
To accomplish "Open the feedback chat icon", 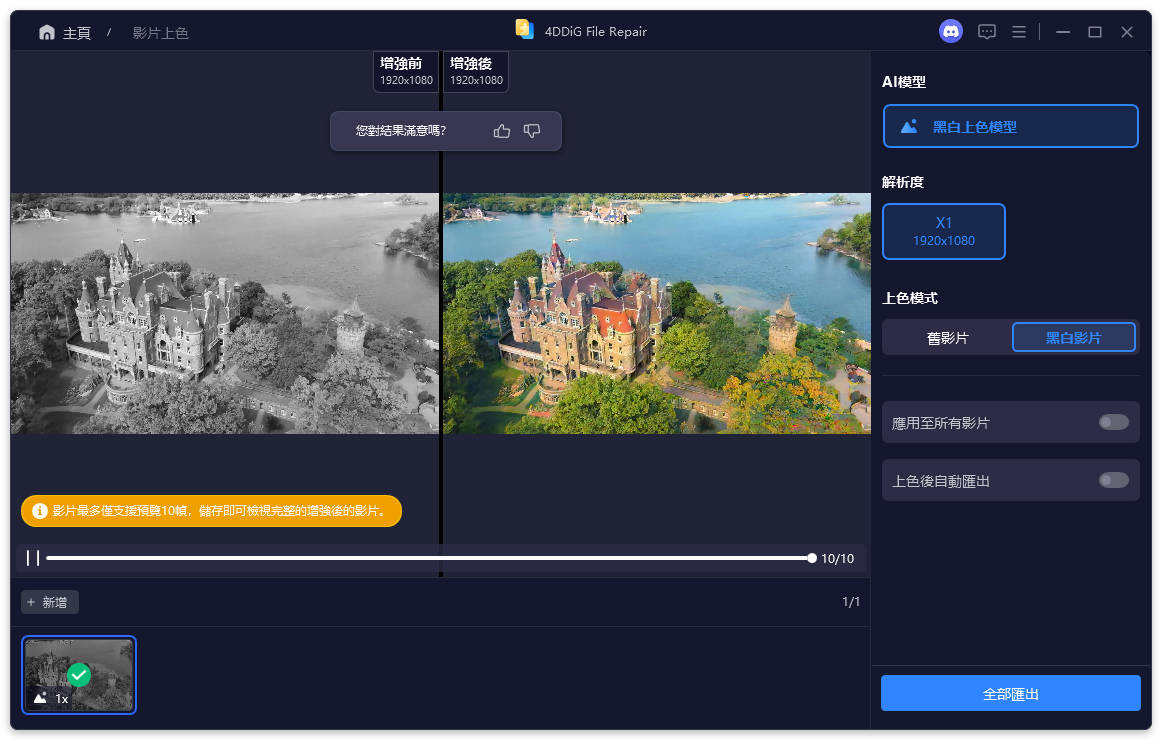I will (x=986, y=31).
